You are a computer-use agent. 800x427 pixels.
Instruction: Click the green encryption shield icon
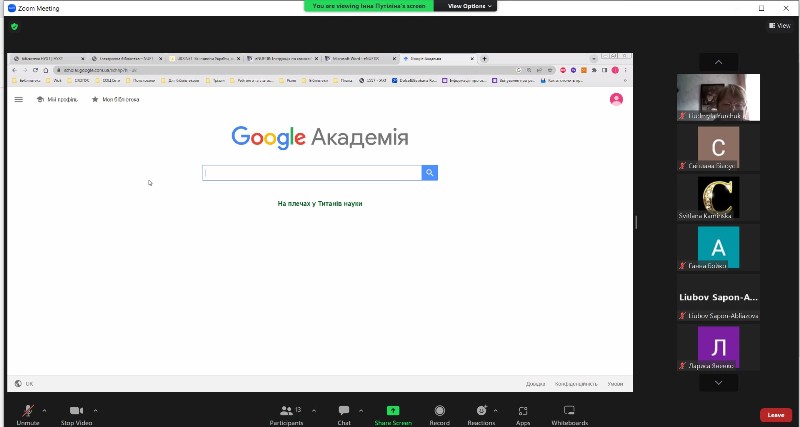point(14,26)
